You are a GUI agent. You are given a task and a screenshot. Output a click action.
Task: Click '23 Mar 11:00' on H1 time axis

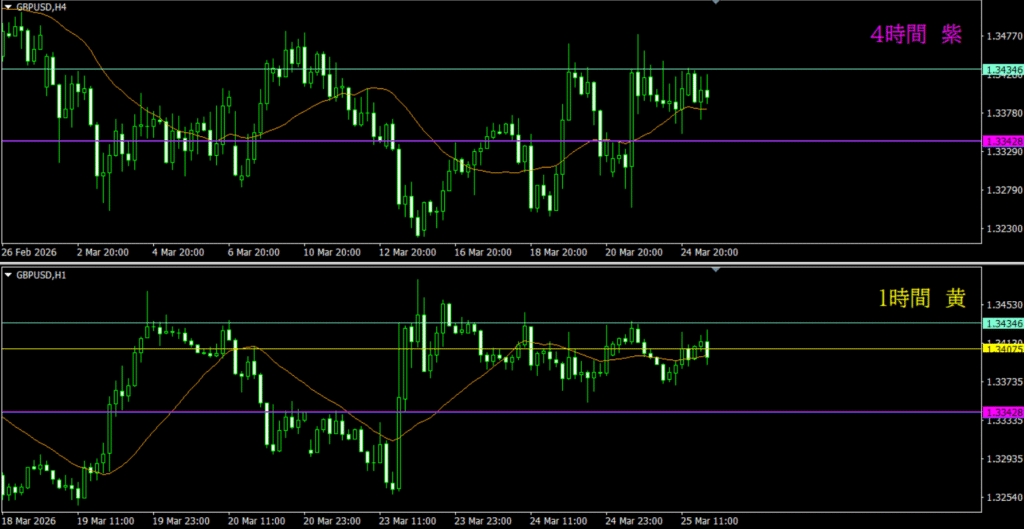(407, 521)
